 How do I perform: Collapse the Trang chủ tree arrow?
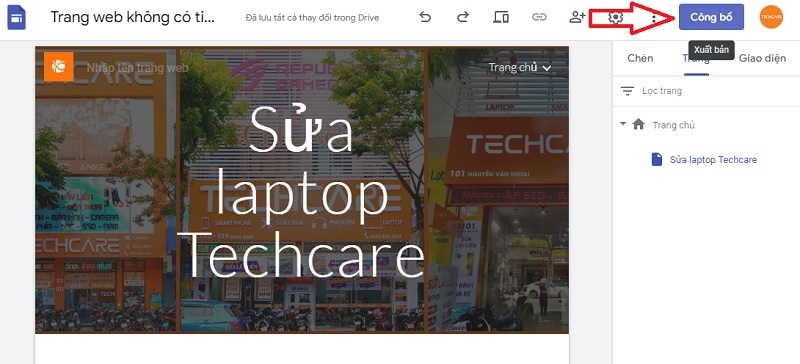coord(622,124)
